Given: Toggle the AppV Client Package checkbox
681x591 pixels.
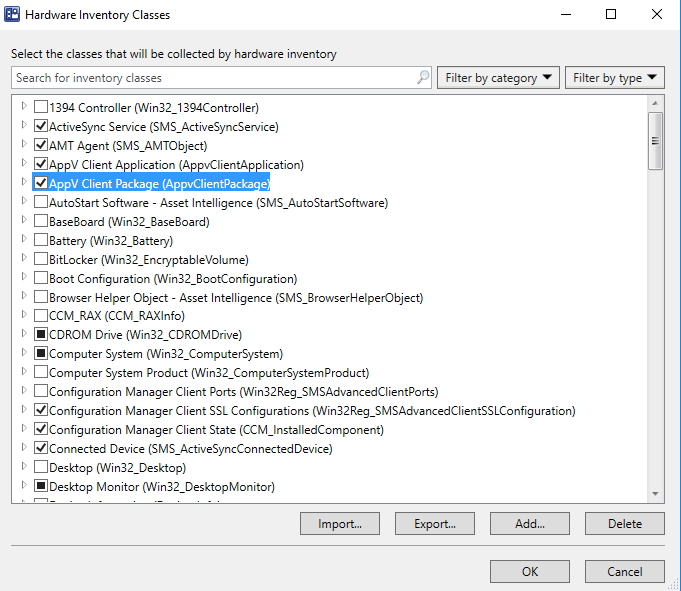Looking at the screenshot, I should coord(41,183).
